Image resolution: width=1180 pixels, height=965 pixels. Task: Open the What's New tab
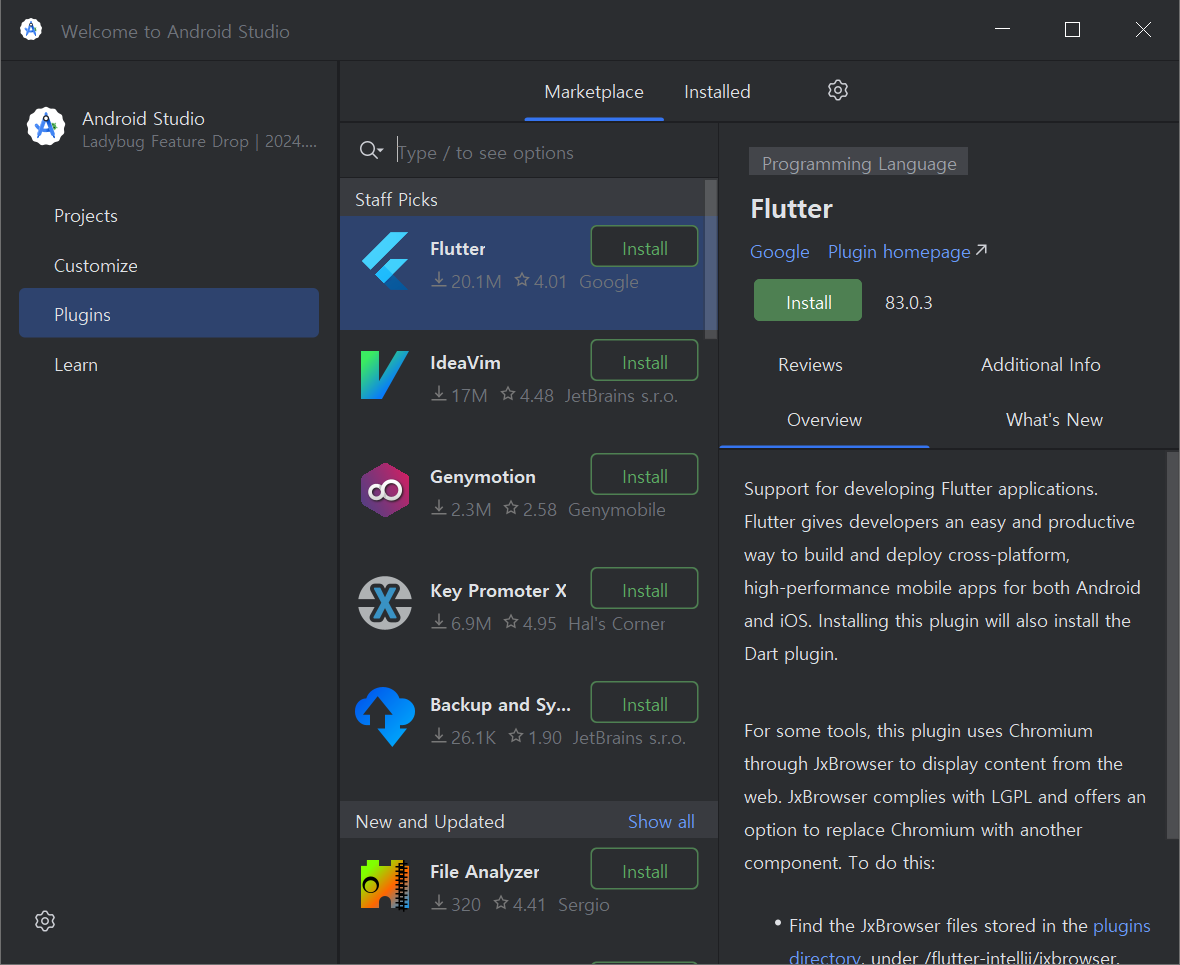pos(1054,420)
